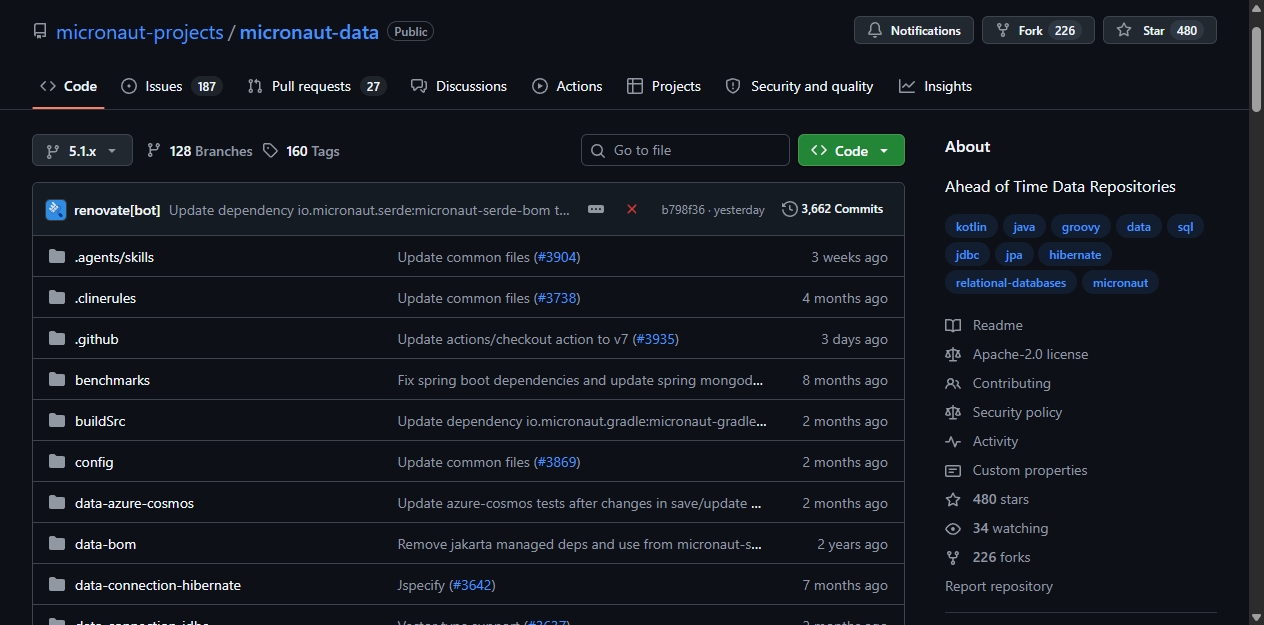Click Report repository link

999,586
